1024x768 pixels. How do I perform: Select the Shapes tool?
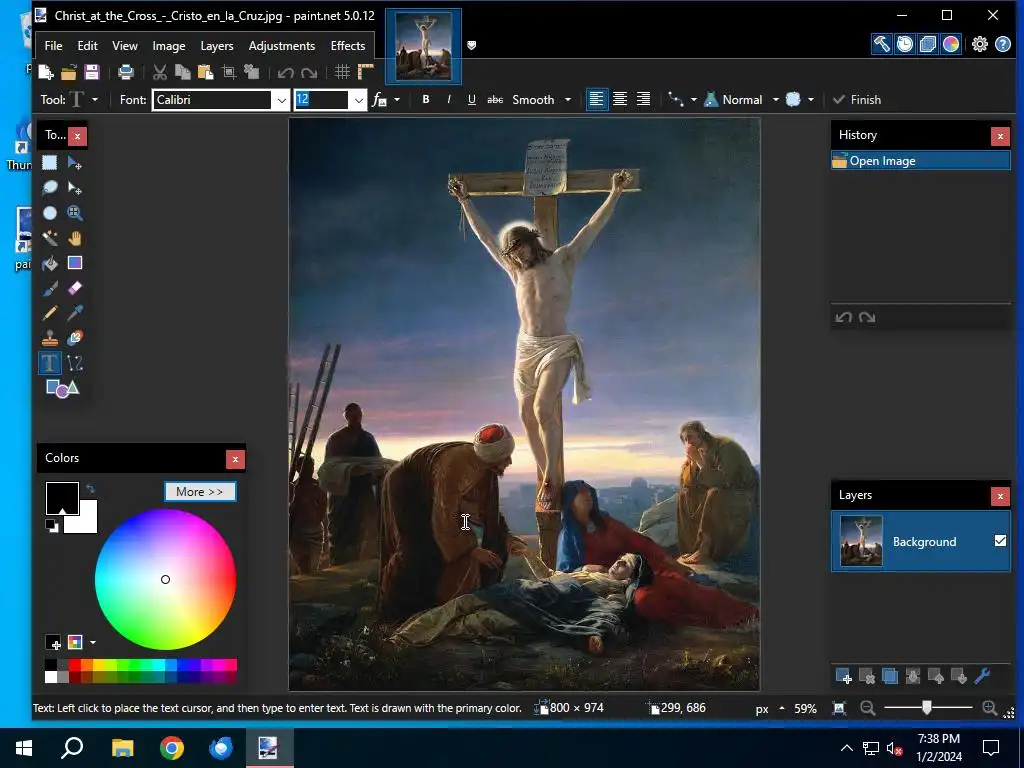[x=62, y=388]
